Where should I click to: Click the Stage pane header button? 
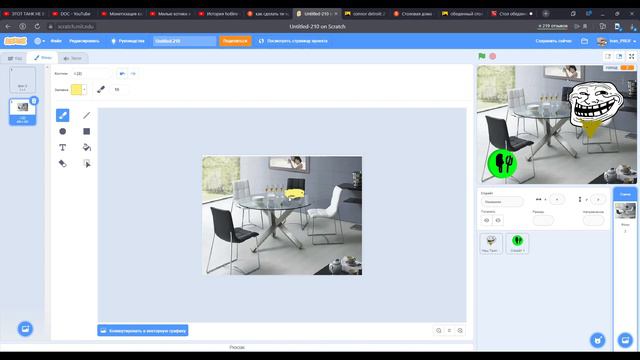coord(625,194)
